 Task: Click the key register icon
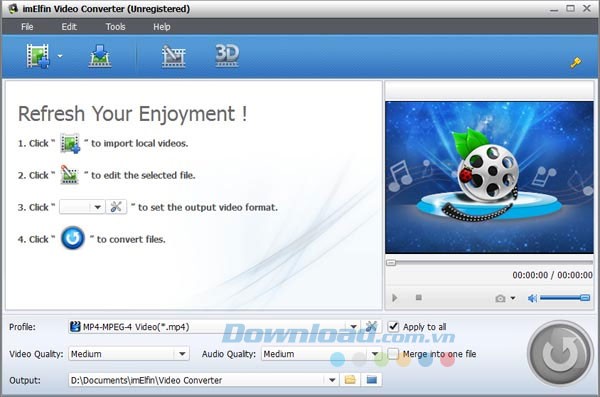(576, 62)
